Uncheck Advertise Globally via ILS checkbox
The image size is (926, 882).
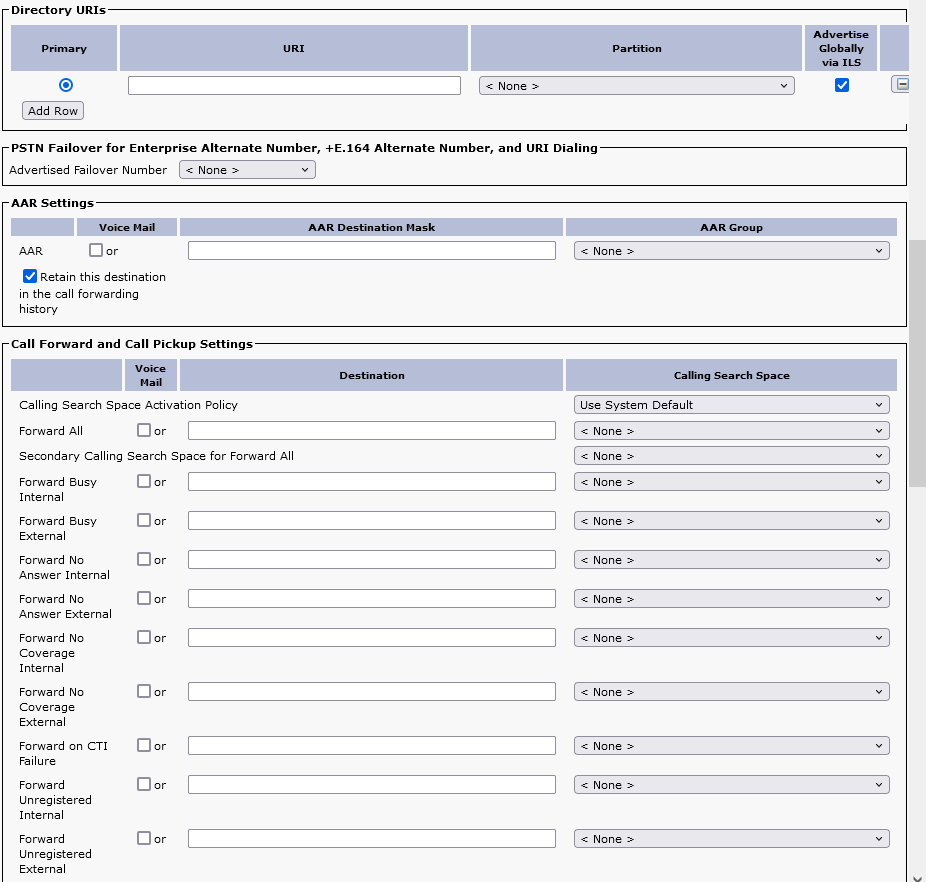coord(842,85)
